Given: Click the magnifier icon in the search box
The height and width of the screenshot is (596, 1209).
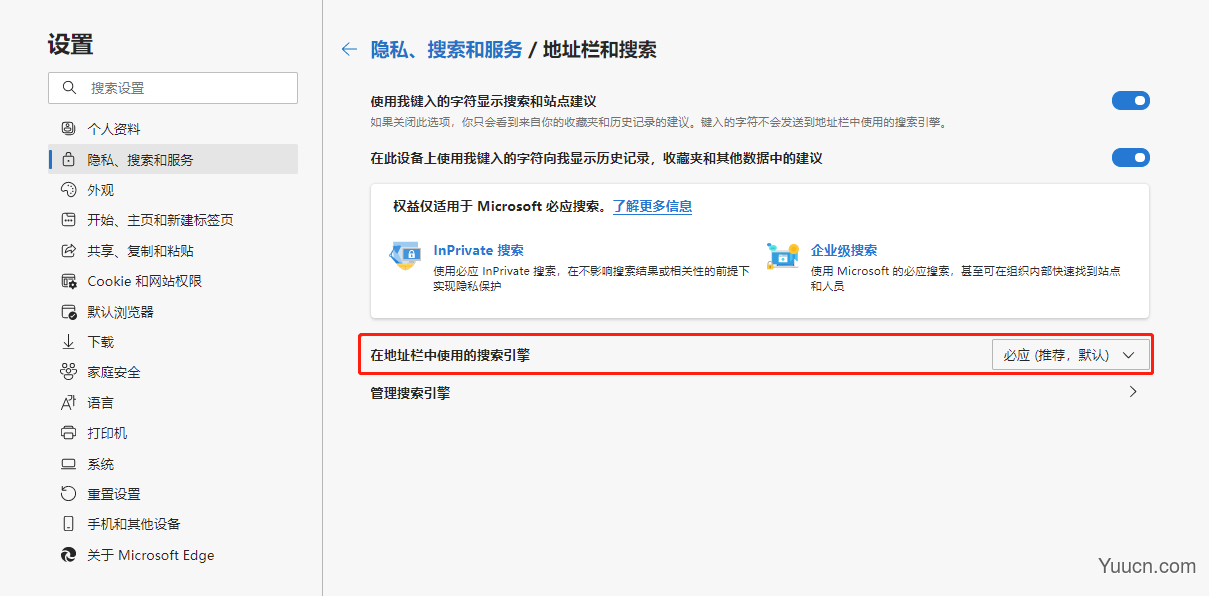Looking at the screenshot, I should tap(69, 88).
